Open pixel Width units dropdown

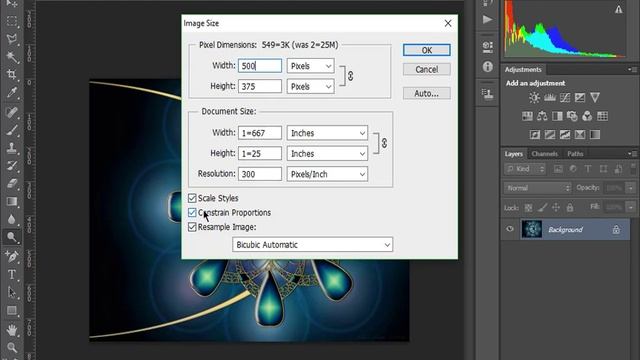coord(311,66)
